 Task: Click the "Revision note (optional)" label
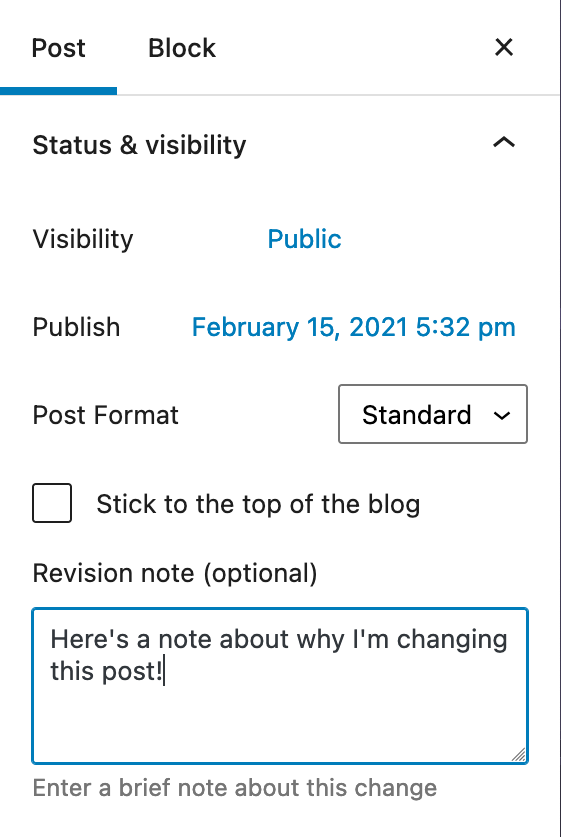175,573
